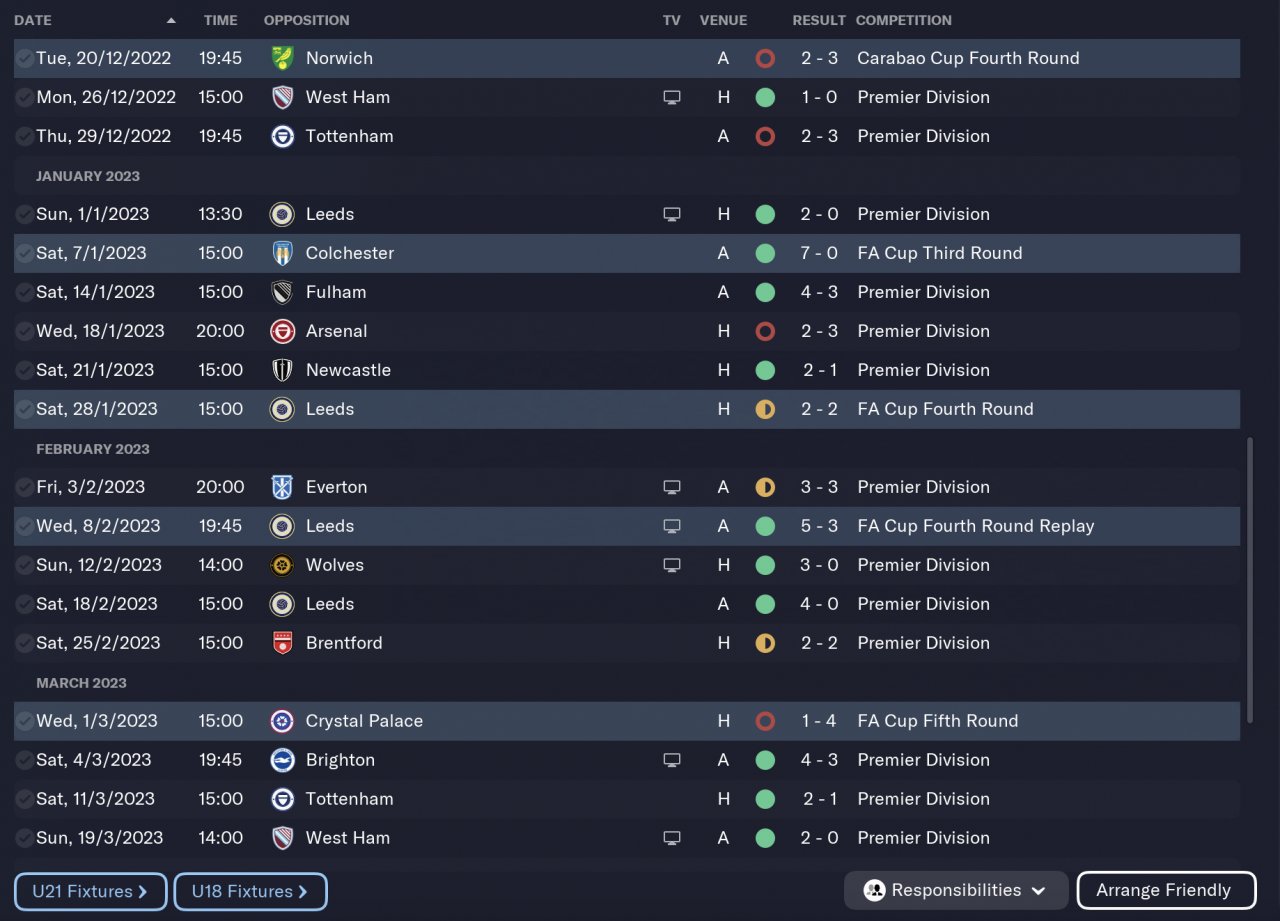
Task: Sort by the Competition column header
Action: [903, 20]
